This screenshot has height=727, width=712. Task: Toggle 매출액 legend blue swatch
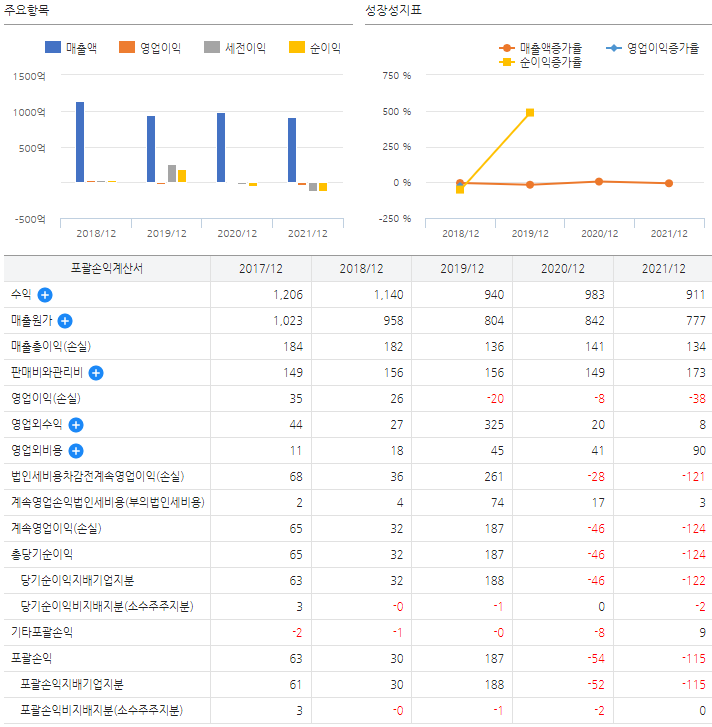(53, 47)
